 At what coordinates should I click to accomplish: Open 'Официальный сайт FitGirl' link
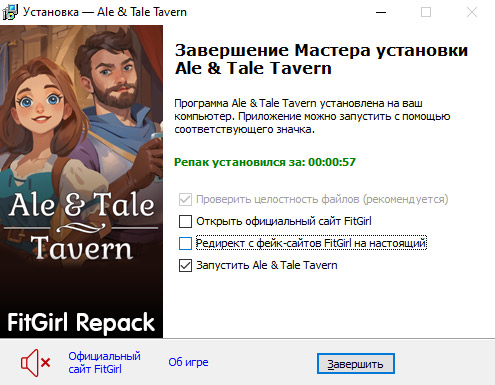pyautogui.click(x=104, y=363)
